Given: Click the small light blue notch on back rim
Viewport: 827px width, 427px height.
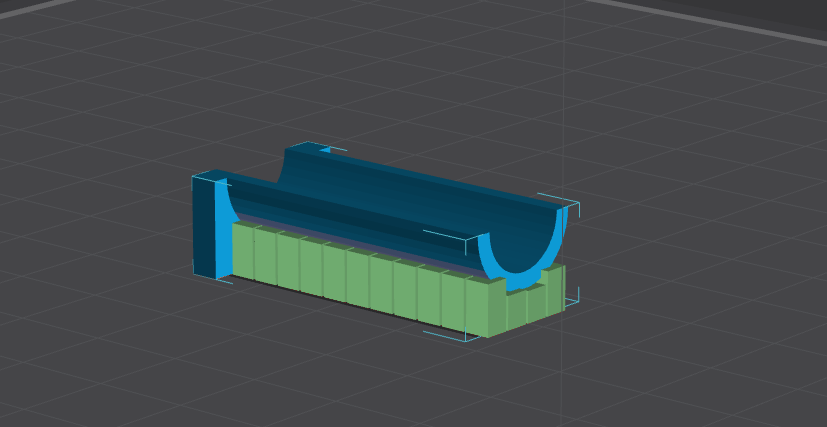Looking at the screenshot, I should click(325, 150).
